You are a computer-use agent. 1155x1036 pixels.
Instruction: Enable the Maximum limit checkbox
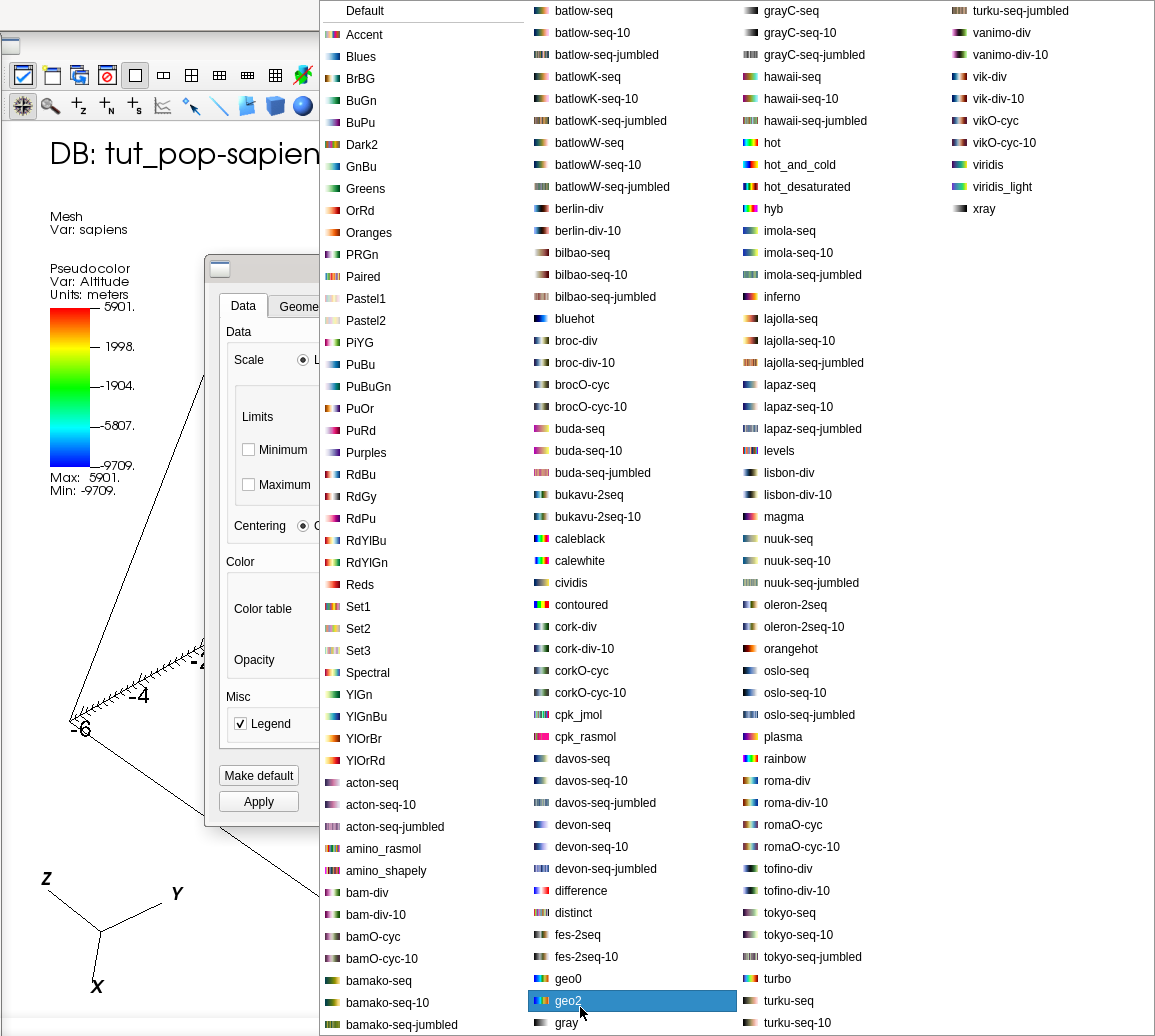click(x=249, y=485)
